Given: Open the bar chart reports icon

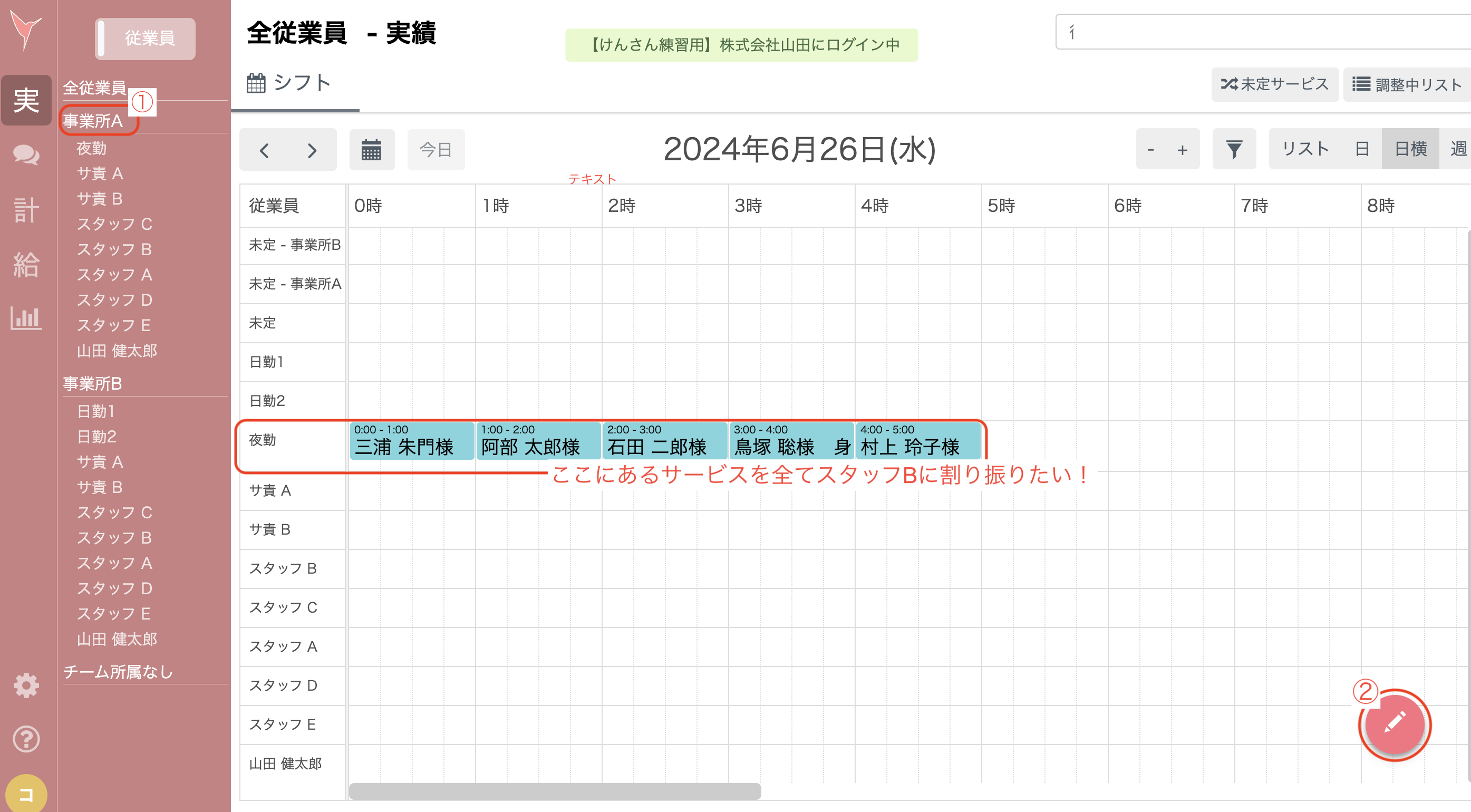Looking at the screenshot, I should click(26, 318).
